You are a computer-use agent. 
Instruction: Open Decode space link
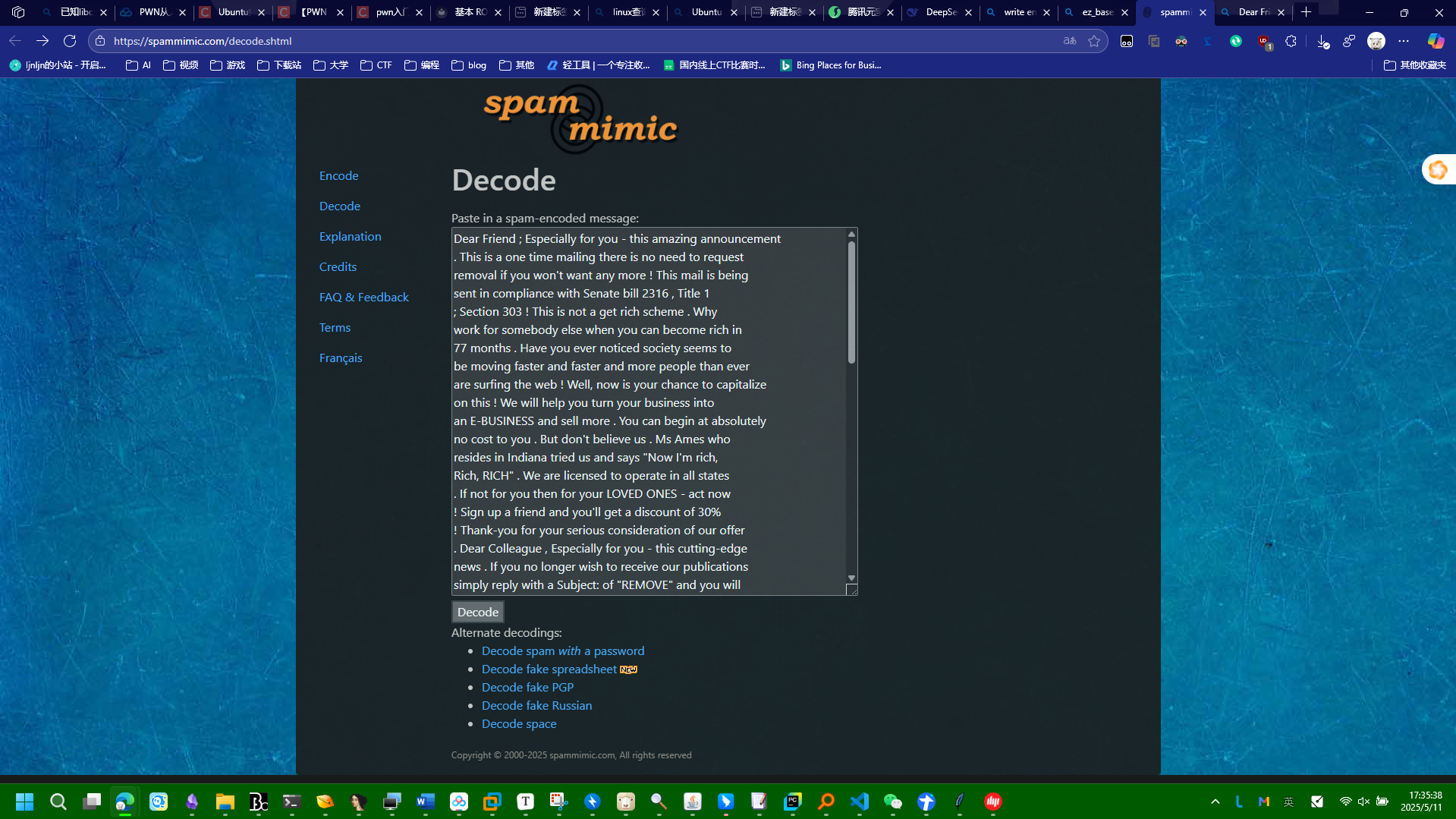(x=519, y=723)
